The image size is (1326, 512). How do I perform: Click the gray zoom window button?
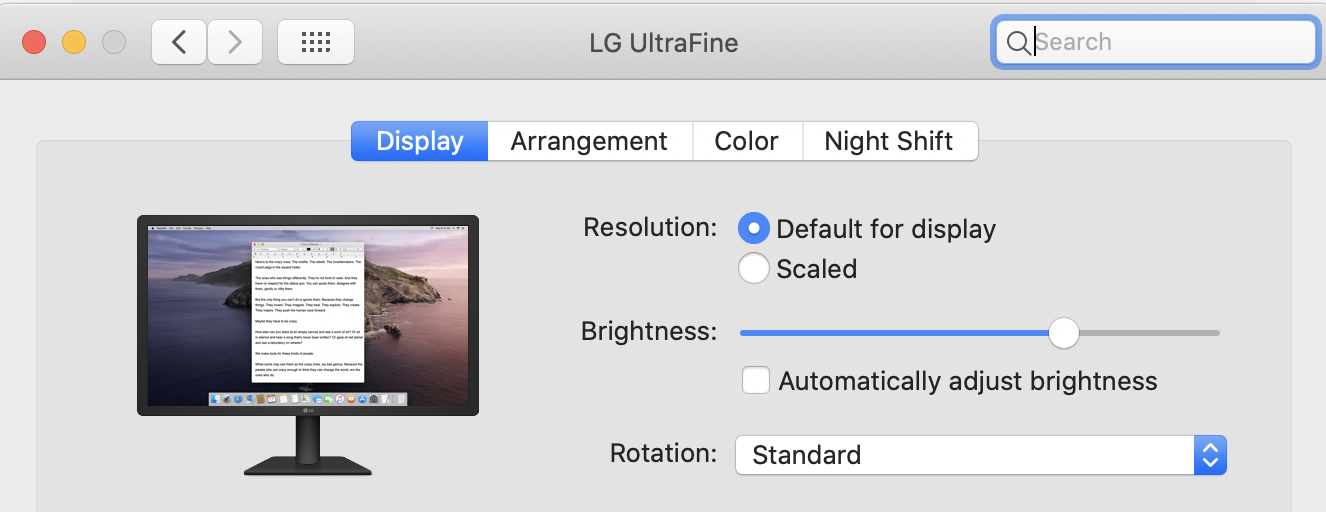[114, 42]
